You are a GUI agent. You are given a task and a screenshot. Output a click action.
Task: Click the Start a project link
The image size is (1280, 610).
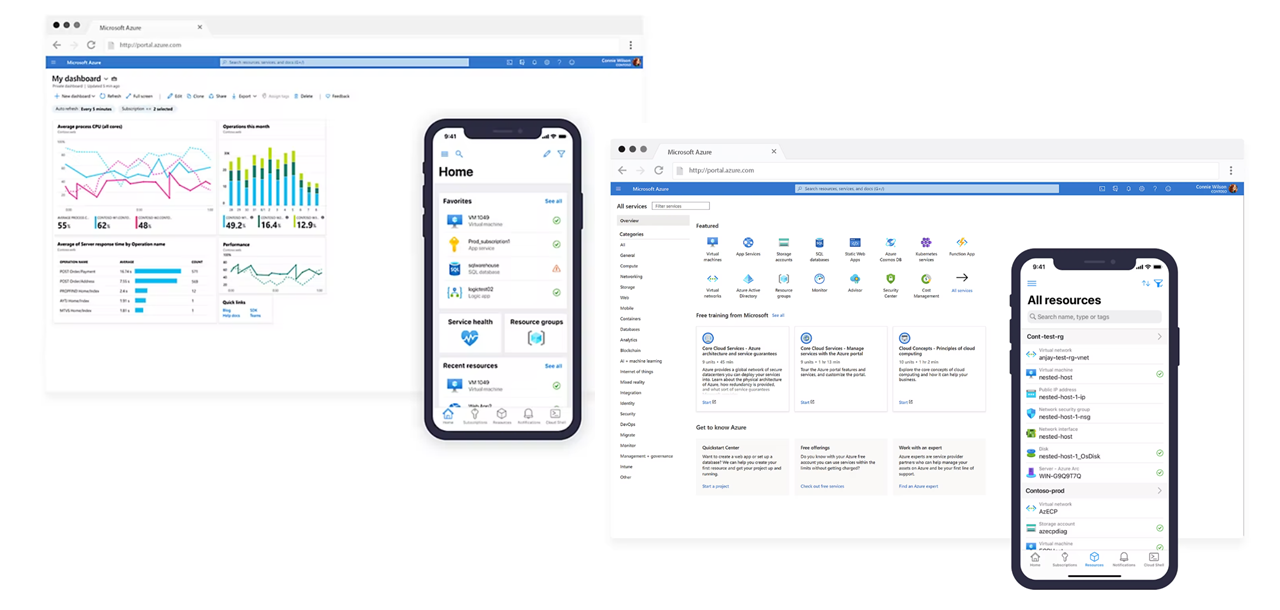715,486
